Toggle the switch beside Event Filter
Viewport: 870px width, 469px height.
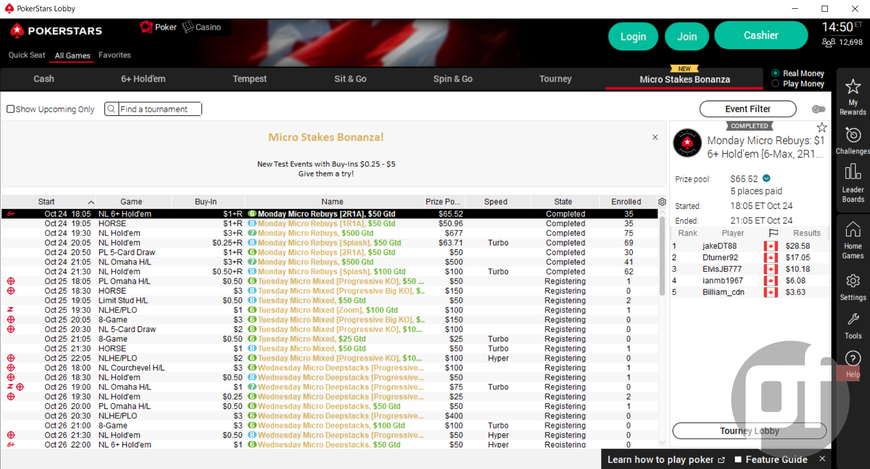(x=818, y=109)
